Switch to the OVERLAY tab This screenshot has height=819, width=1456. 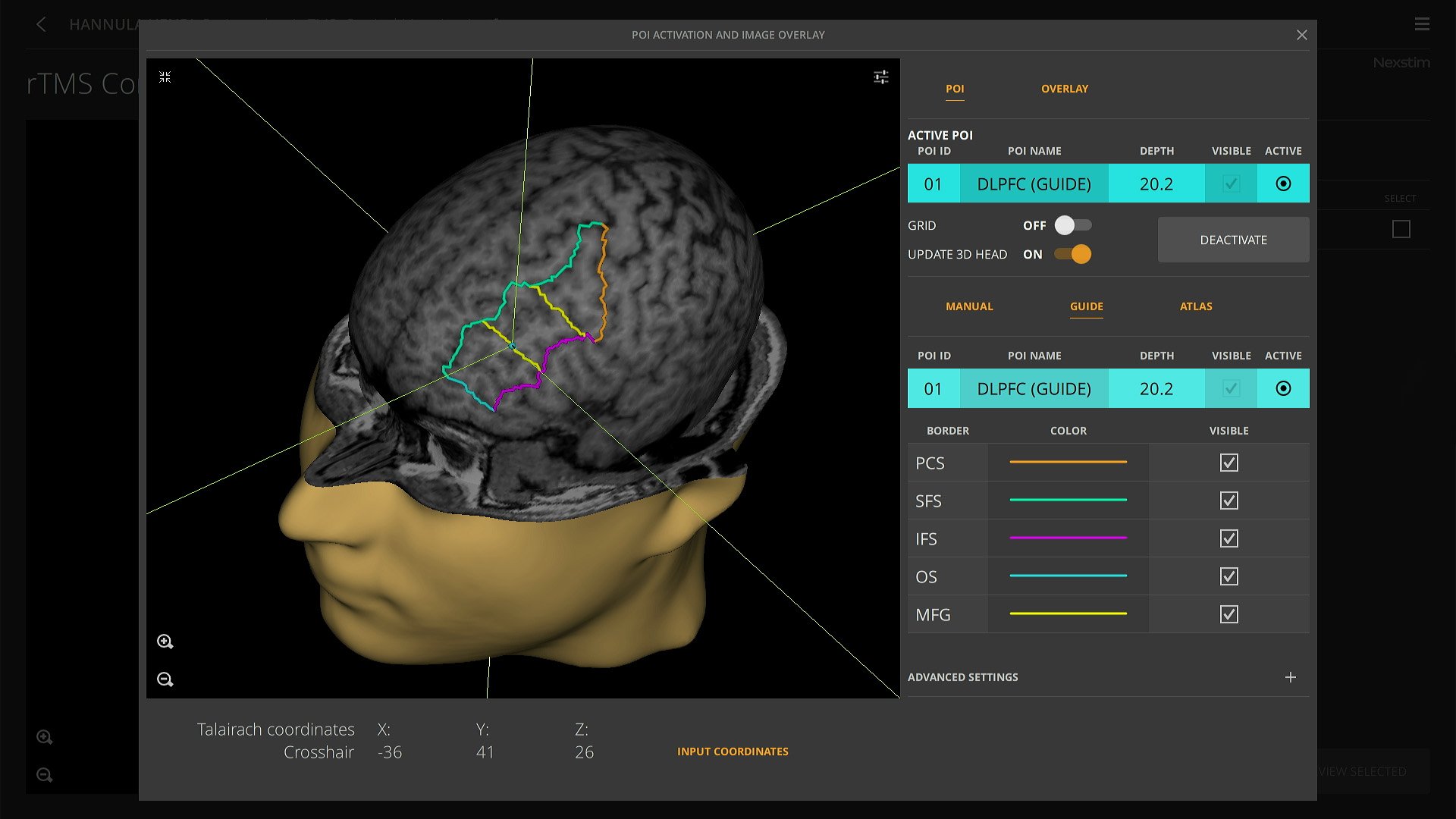(x=1064, y=89)
